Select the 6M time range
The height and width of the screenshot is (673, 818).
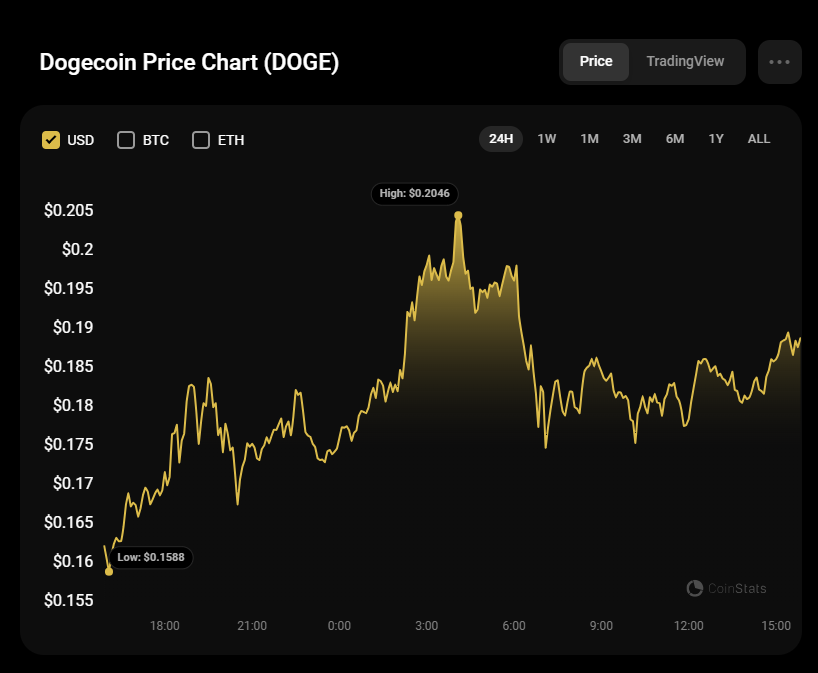[675, 139]
